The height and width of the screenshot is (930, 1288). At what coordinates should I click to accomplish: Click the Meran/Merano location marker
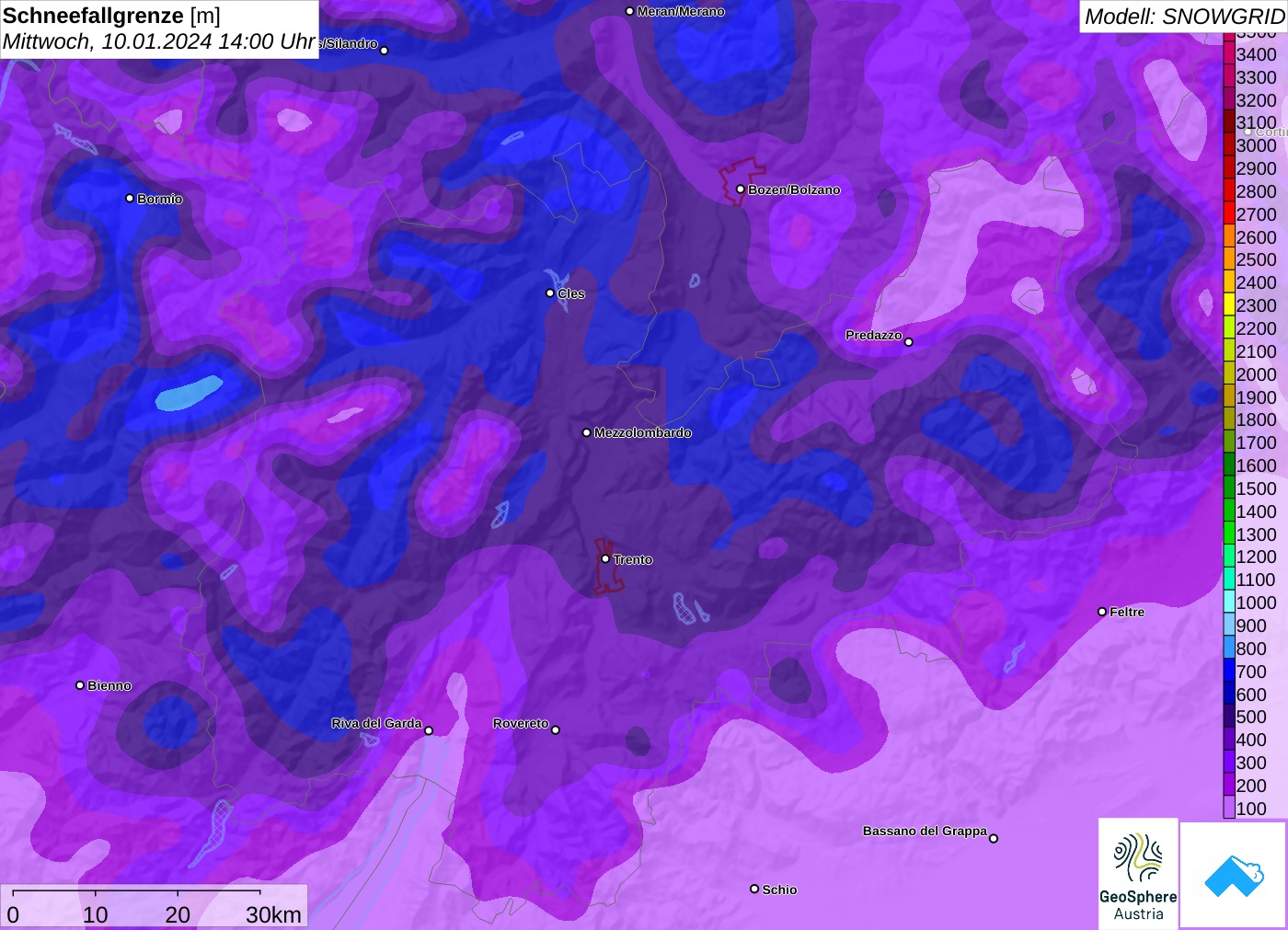[x=629, y=11]
